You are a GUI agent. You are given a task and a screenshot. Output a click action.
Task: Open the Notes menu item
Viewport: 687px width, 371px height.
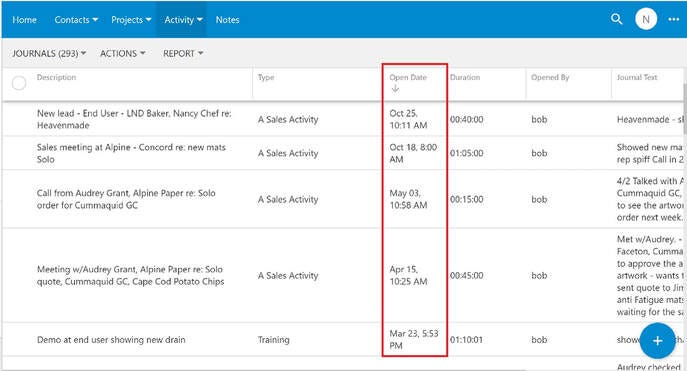coord(227,20)
